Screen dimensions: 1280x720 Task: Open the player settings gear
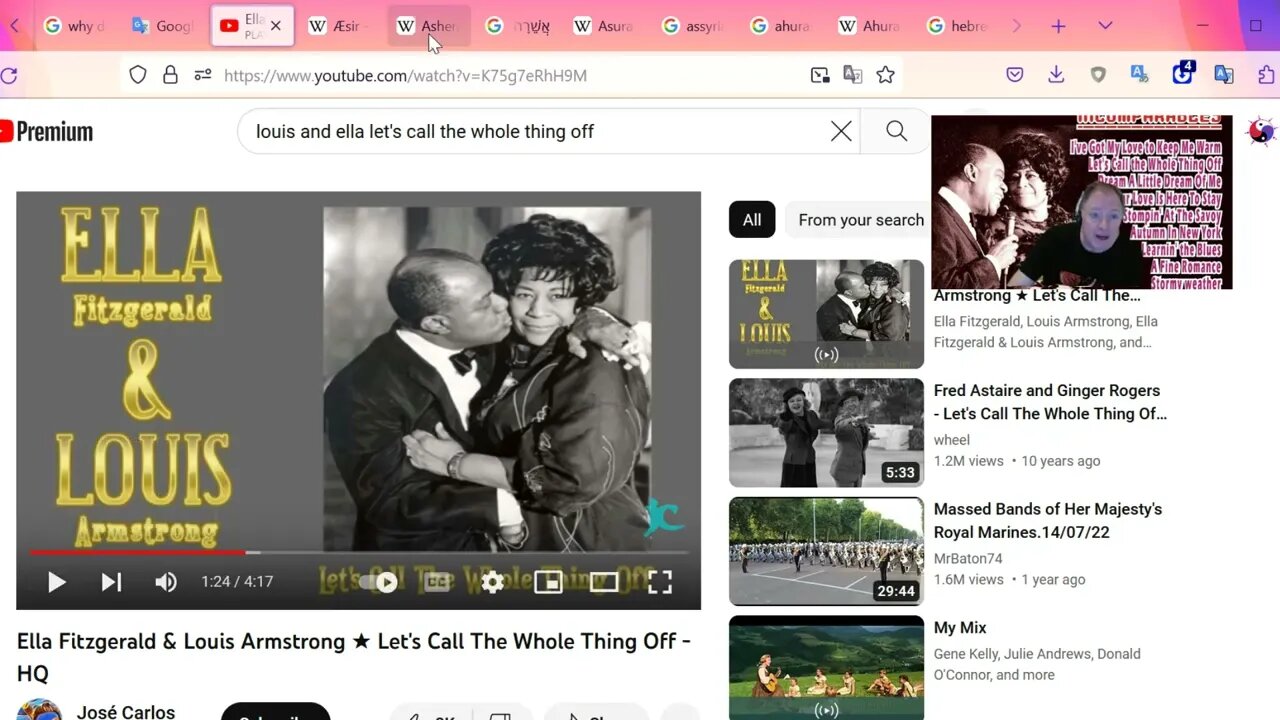492,582
